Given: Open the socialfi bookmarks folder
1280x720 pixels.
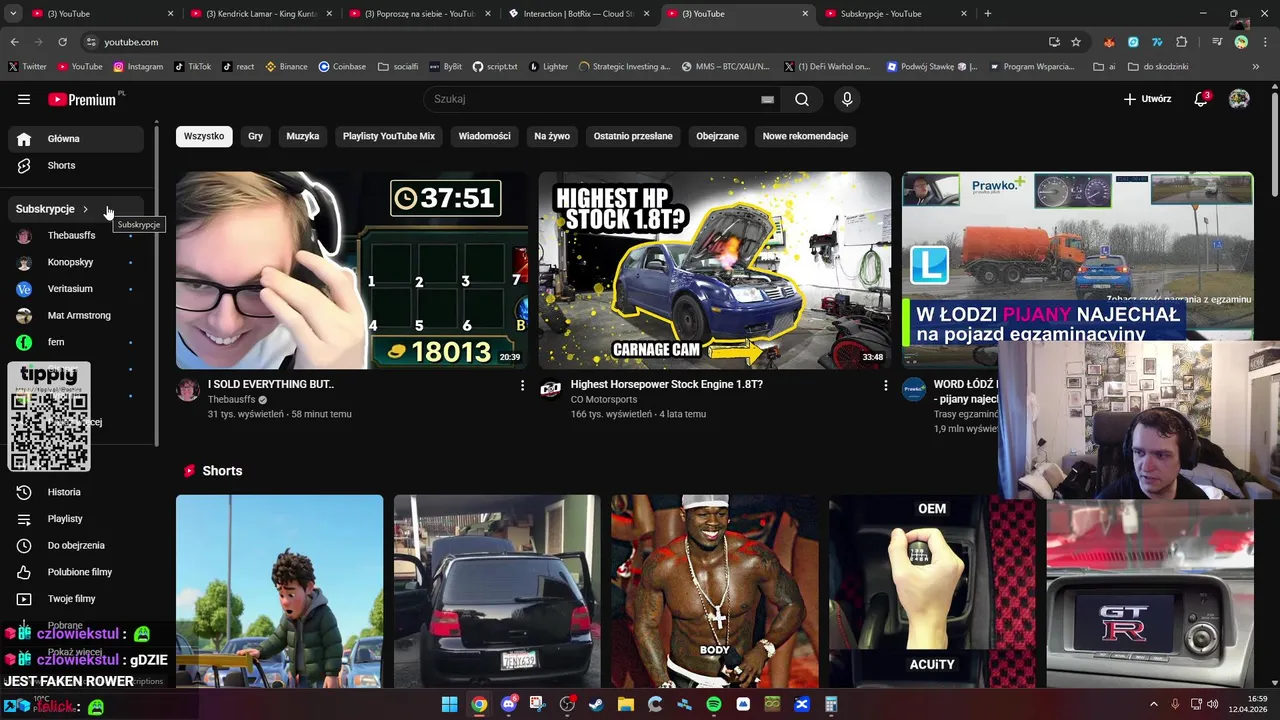Looking at the screenshot, I should click(398, 67).
